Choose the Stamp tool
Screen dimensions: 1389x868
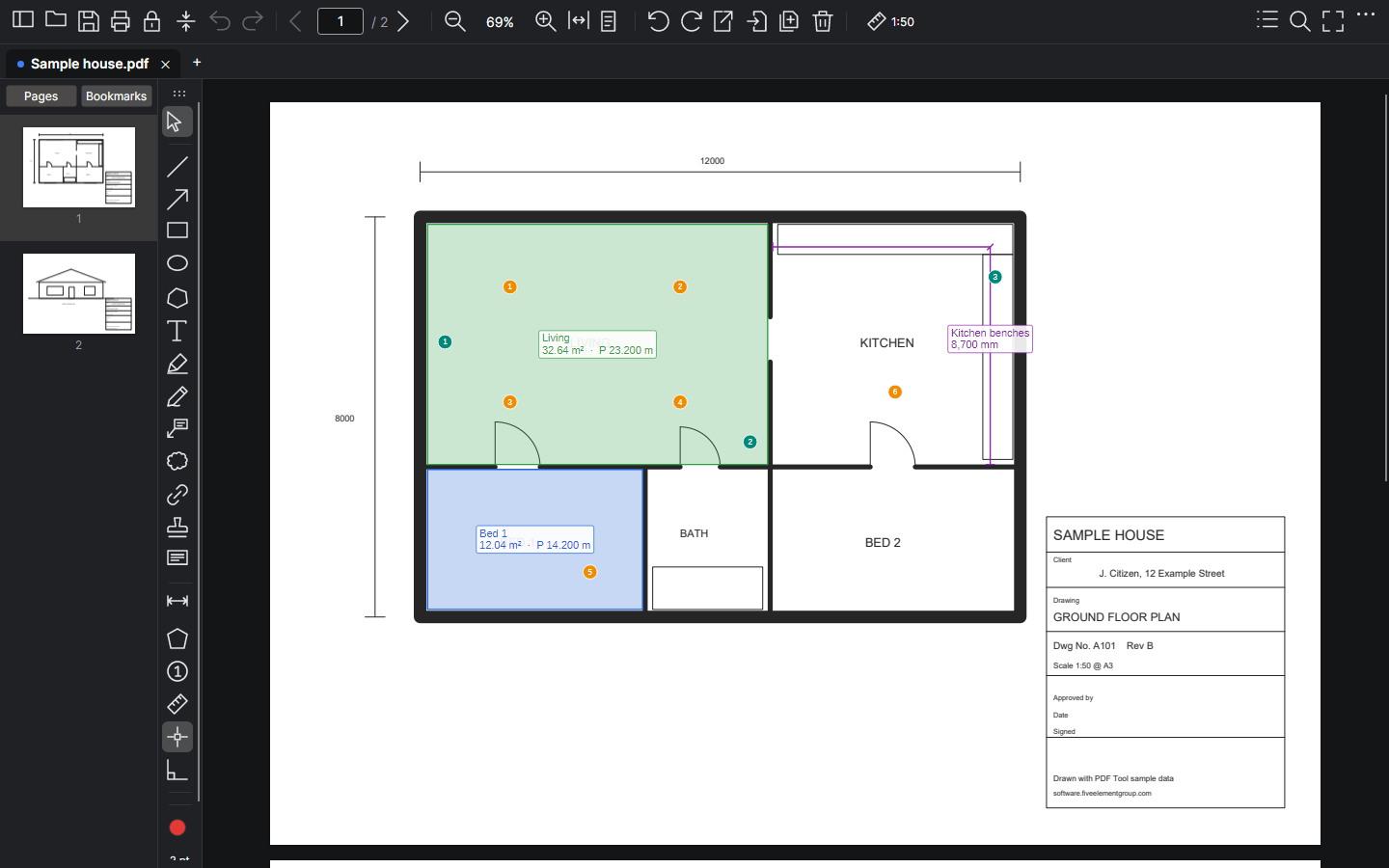pos(177,527)
